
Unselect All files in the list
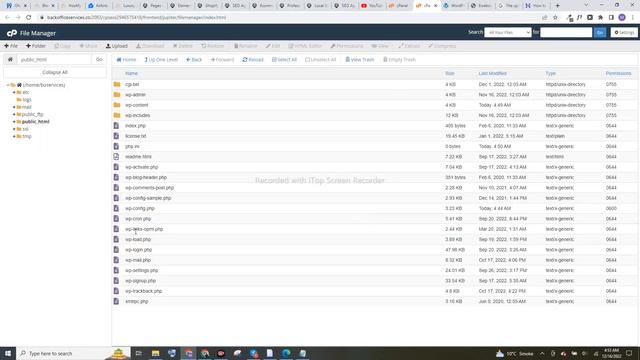(x=321, y=60)
